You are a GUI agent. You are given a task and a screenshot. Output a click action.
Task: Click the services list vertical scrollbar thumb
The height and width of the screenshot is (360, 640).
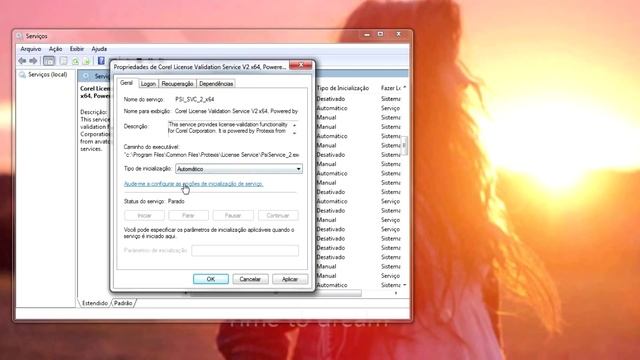[x=404, y=145]
